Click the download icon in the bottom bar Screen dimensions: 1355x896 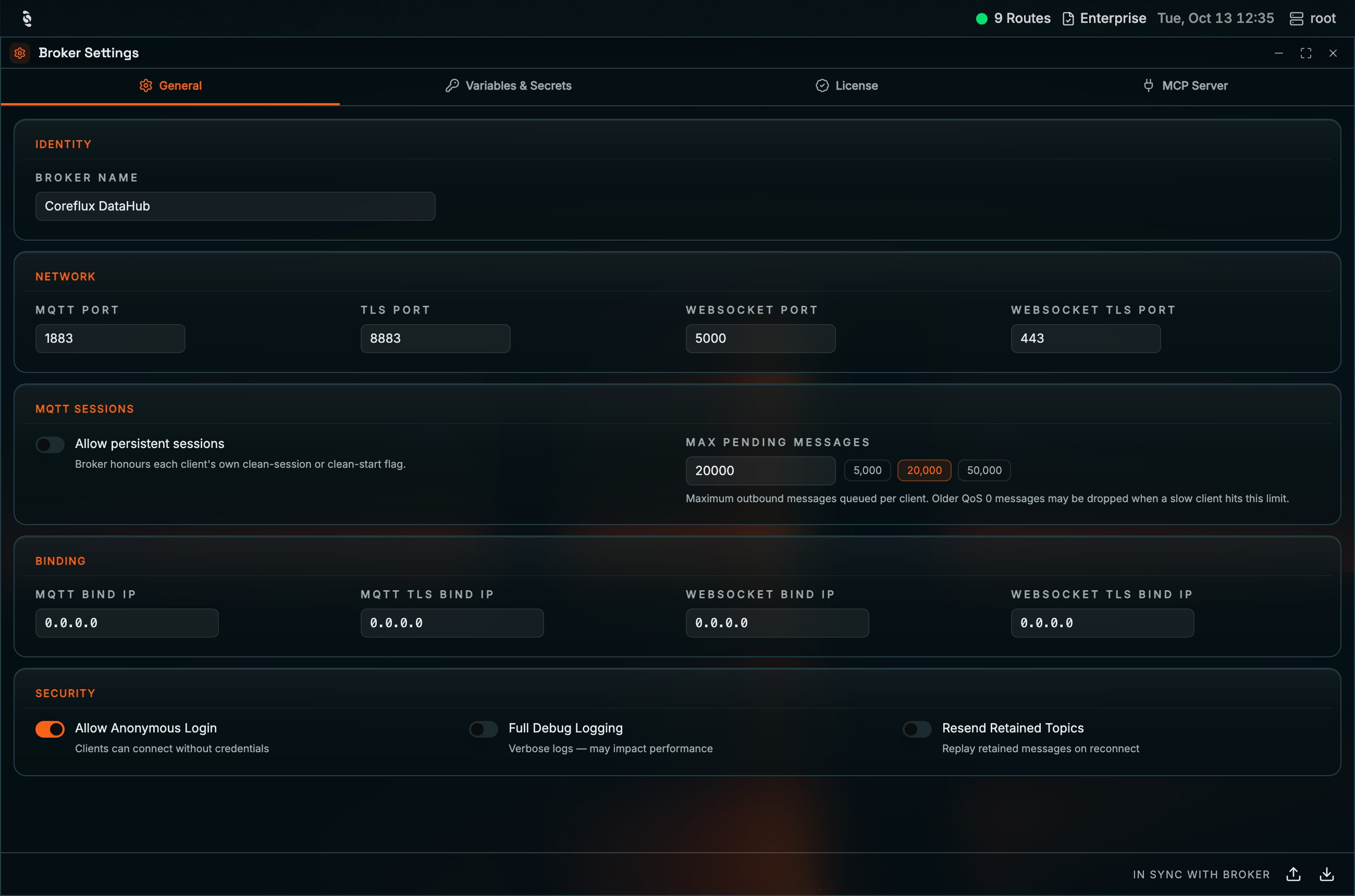click(1326, 874)
